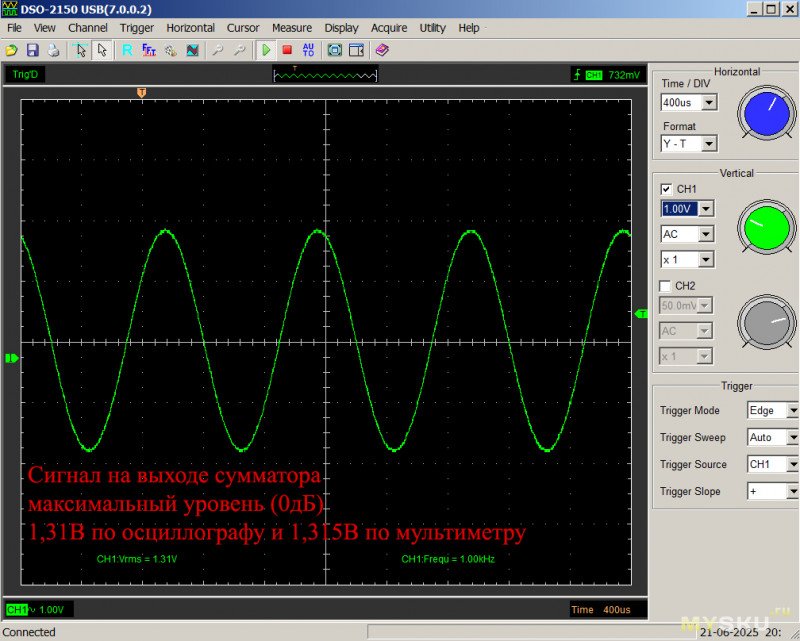
Task: Click the Save floppy disk icon
Action: coord(33,49)
